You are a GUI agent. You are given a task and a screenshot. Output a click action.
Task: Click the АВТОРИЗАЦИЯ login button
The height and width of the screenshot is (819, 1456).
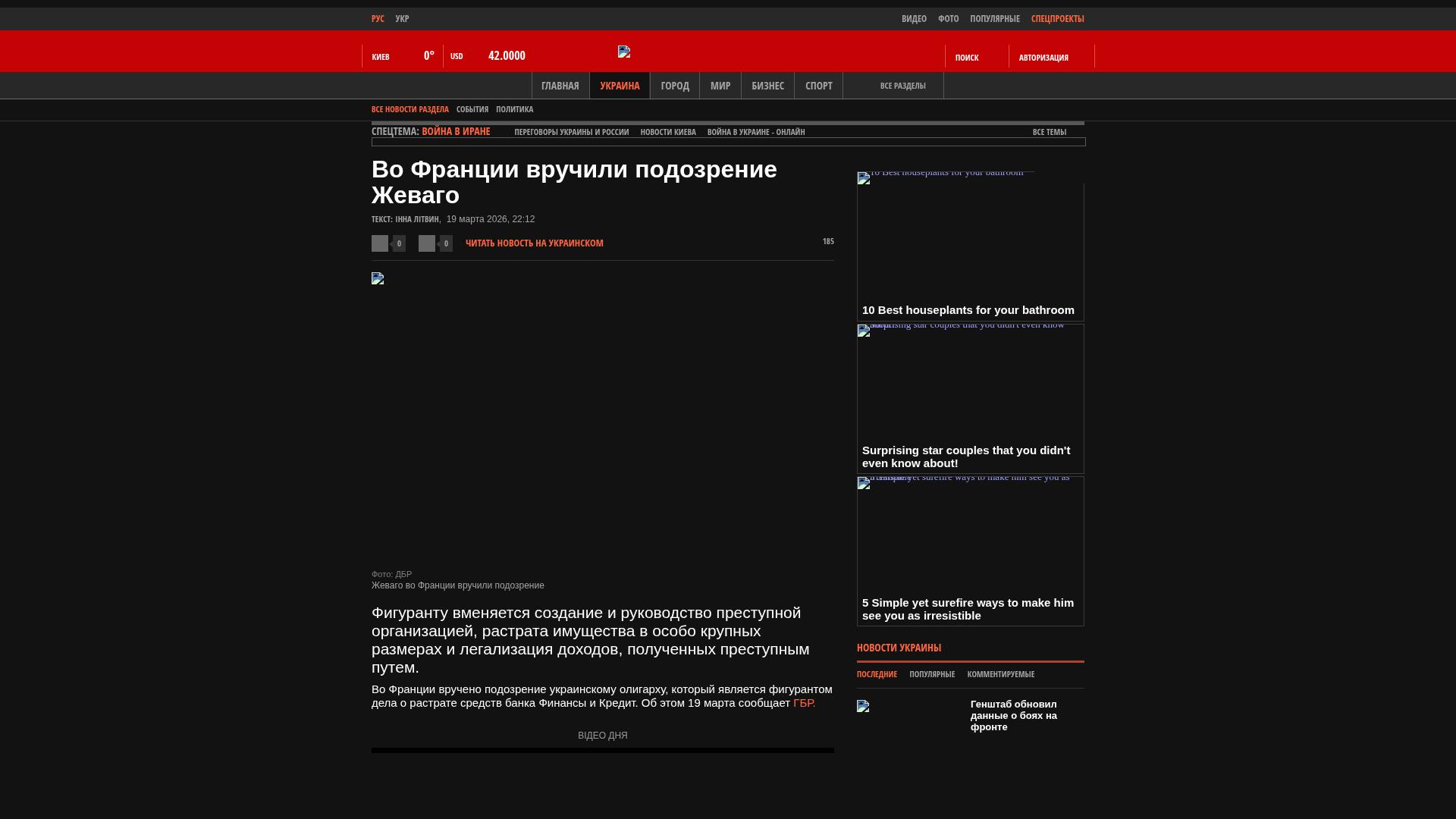1043,58
